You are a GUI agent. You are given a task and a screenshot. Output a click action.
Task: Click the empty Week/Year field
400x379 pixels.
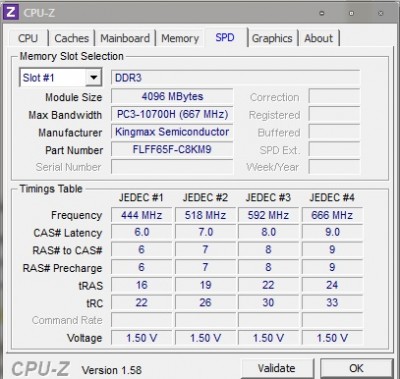(334, 167)
